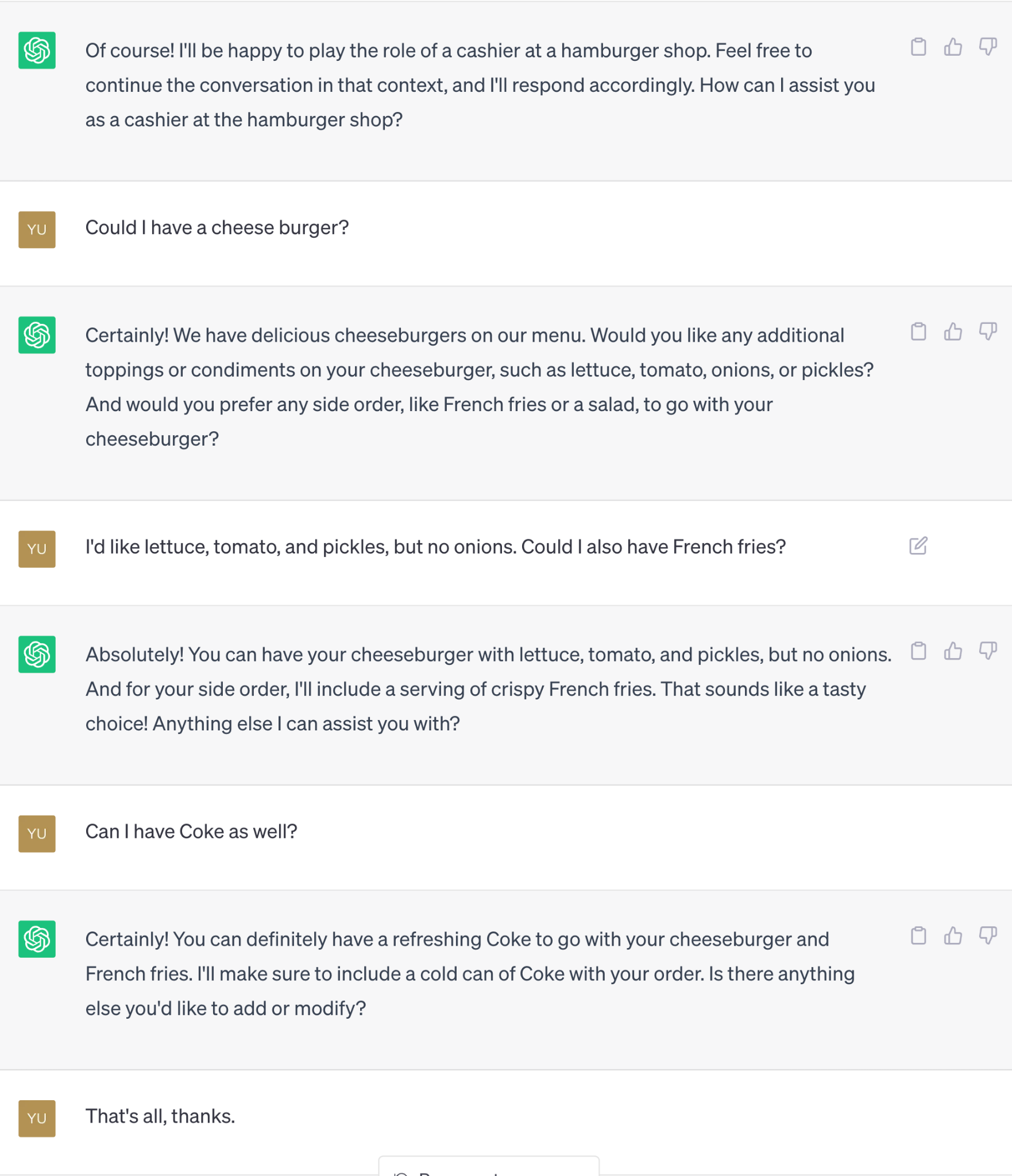1012x1176 pixels.
Task: Click the "Can I have Coke as well?" message
Action: (x=191, y=831)
